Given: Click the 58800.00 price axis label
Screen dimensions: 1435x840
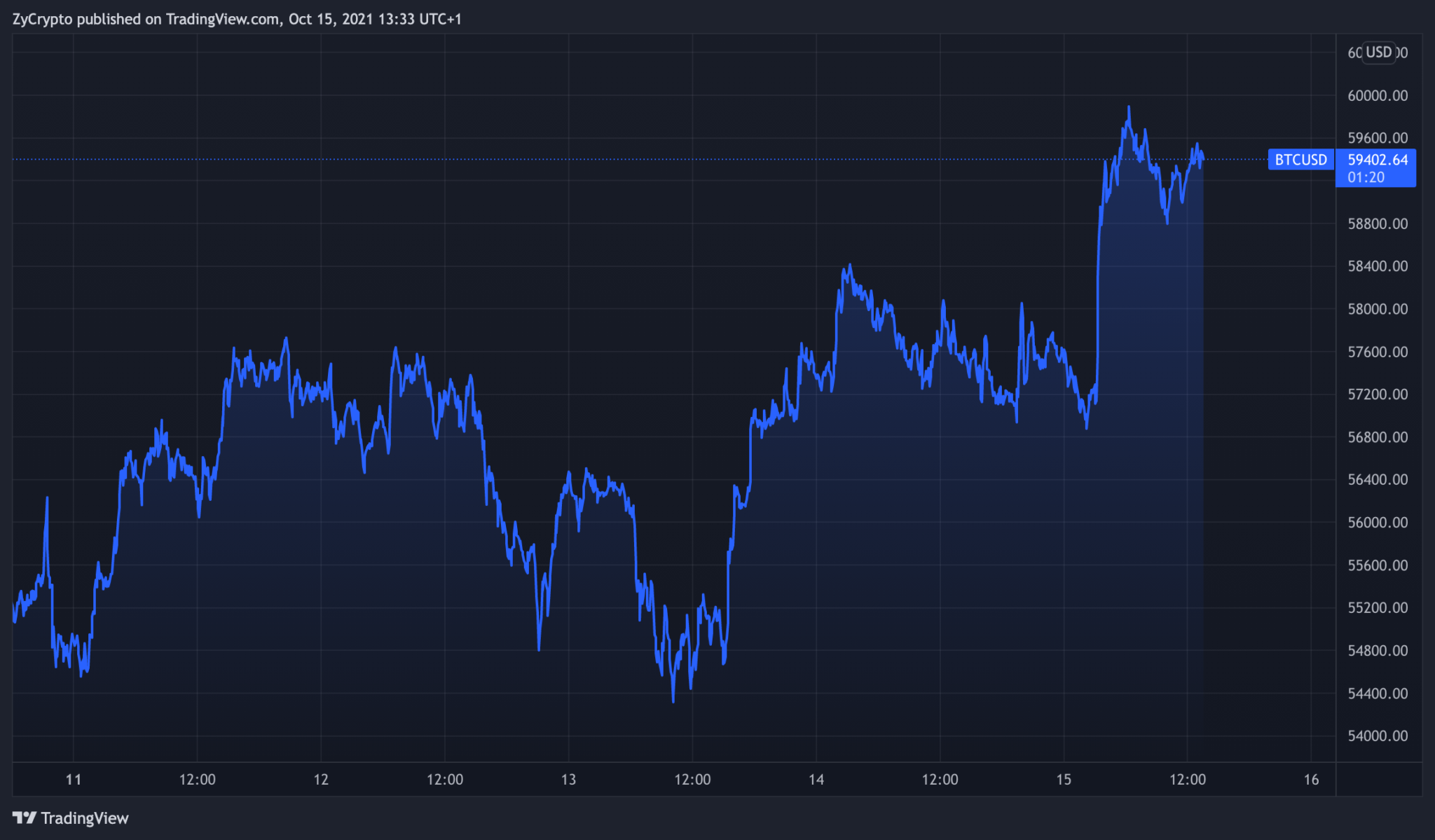Looking at the screenshot, I should click(x=1378, y=223).
